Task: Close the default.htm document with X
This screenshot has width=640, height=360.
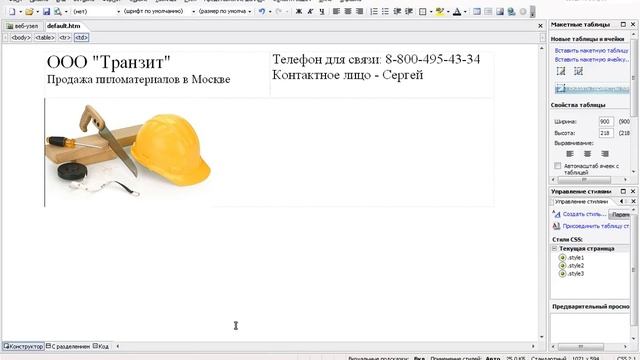Action: (x=540, y=26)
